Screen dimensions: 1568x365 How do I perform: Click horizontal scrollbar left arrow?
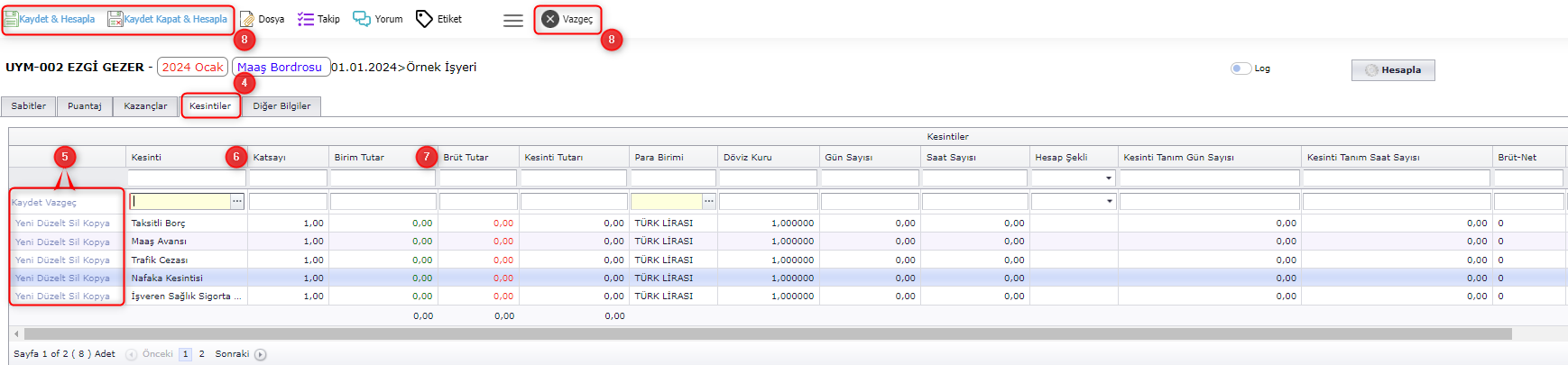tap(16, 334)
